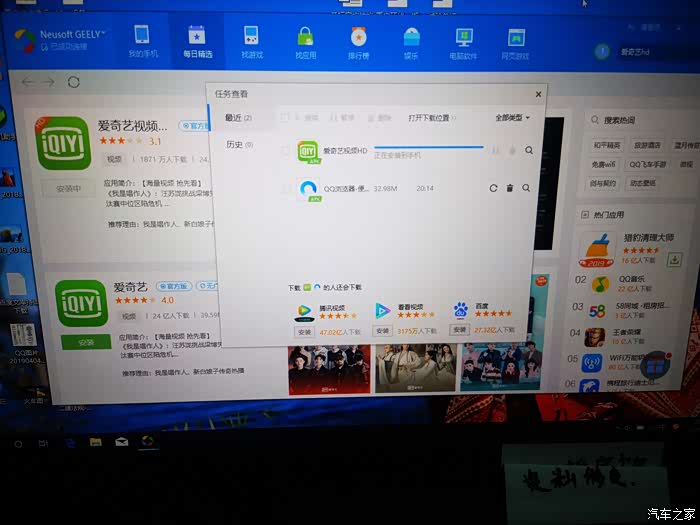Click retry icon for QQ浏览器 task
The width and height of the screenshot is (700, 525).
493,188
